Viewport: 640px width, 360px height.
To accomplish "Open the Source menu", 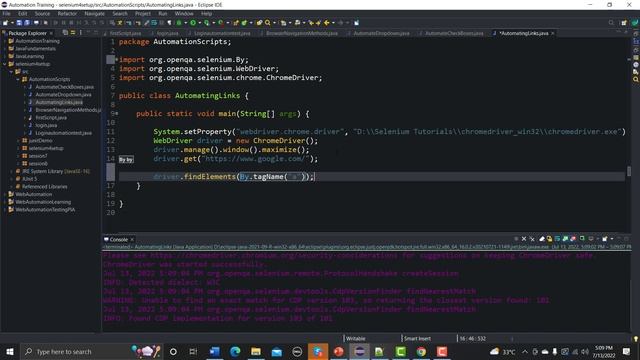I will [42, 13].
